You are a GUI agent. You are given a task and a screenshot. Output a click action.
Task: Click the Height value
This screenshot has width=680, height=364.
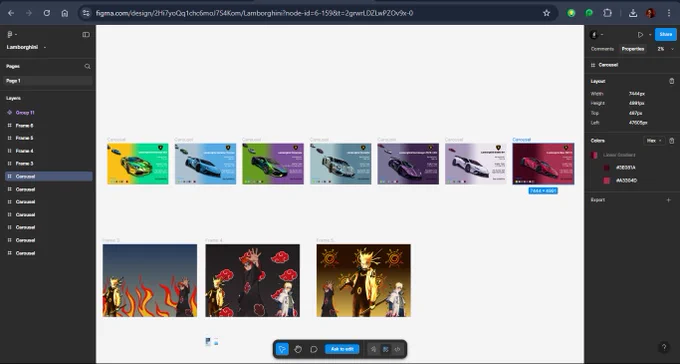coord(637,103)
